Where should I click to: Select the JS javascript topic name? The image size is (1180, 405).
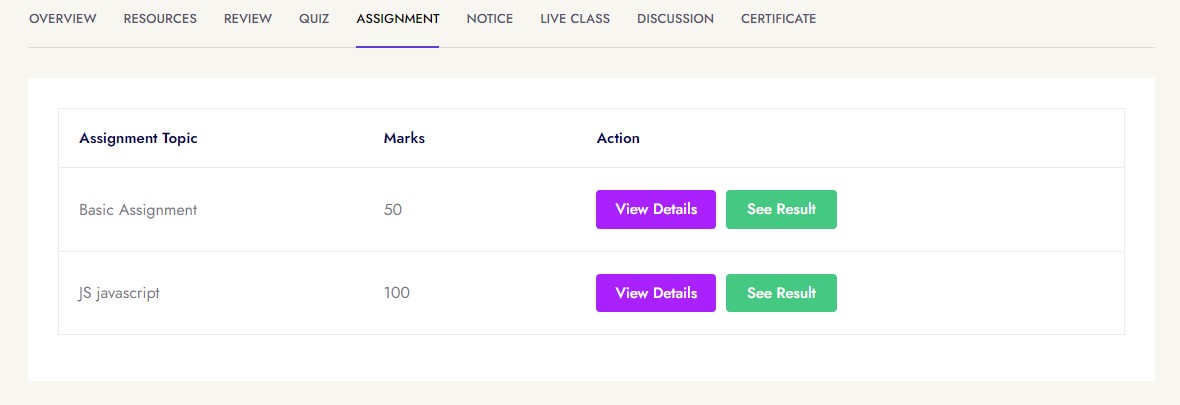click(119, 293)
